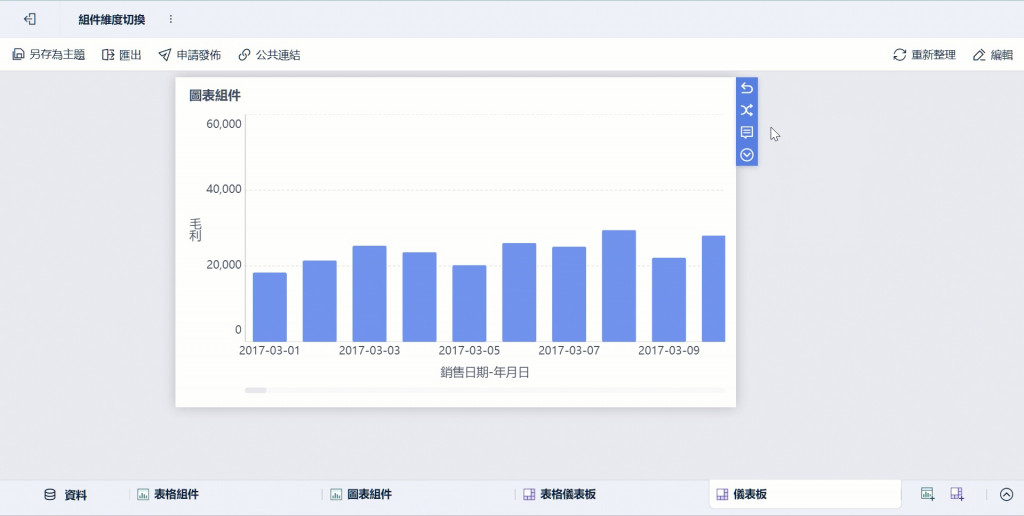Click the bar for 2017-03-01
Screen dimensions: 1024x516
(270, 307)
